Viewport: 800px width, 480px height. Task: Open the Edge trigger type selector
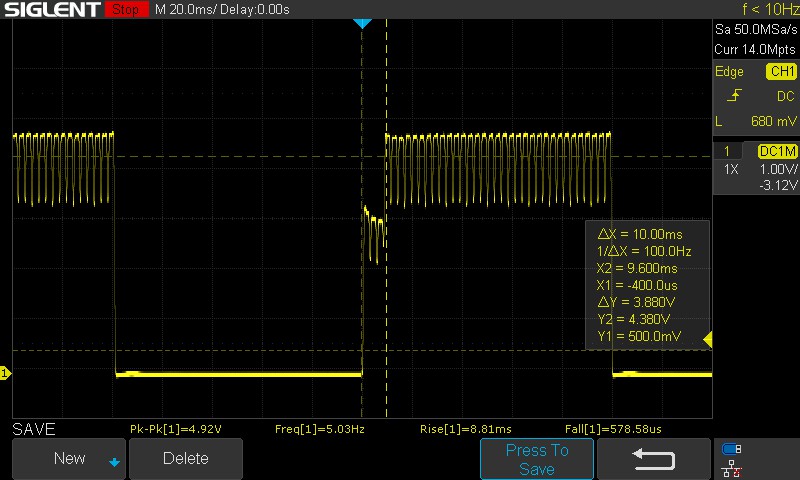pyautogui.click(x=729, y=71)
